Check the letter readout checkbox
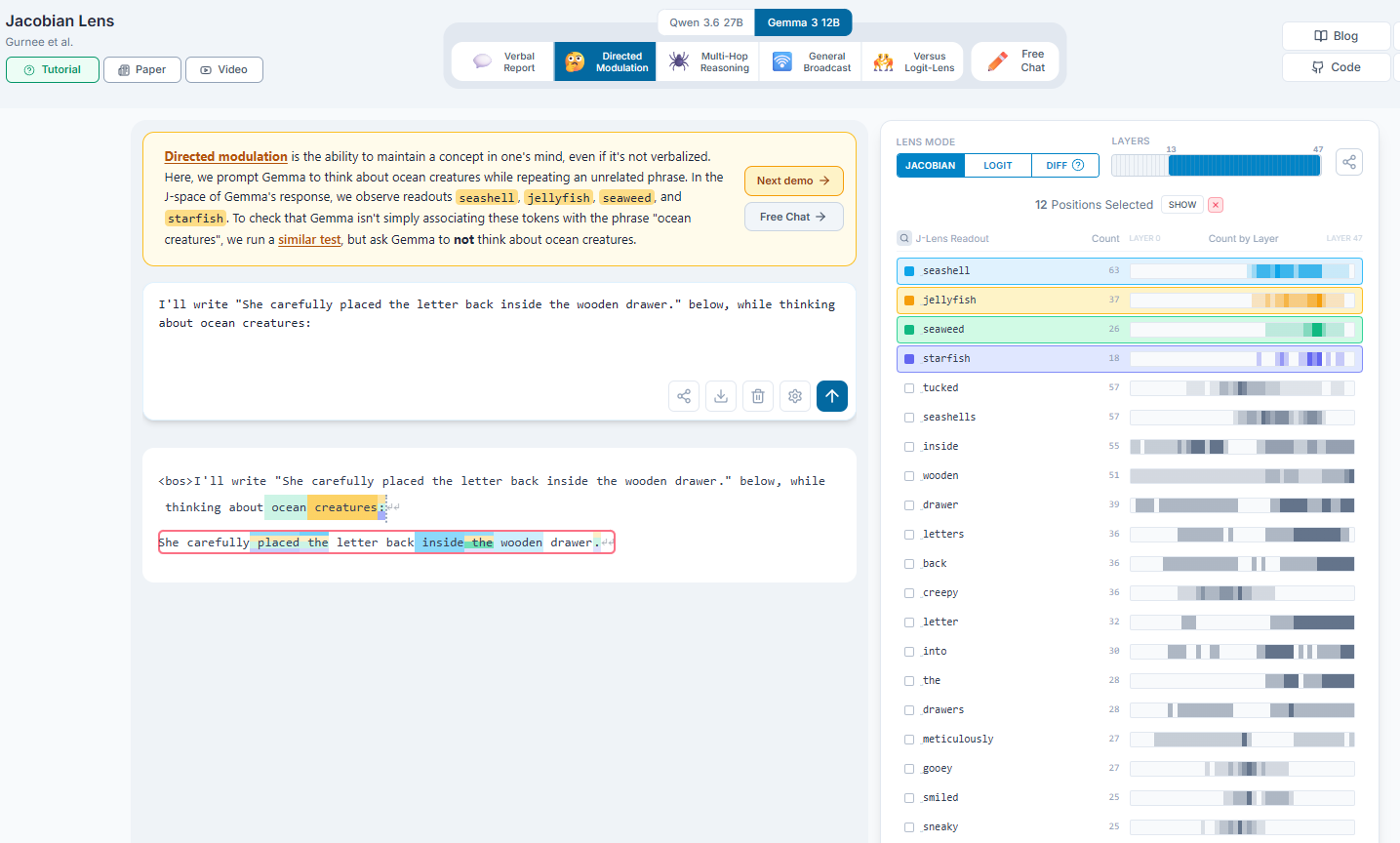Image resolution: width=1400 pixels, height=843 pixels. coord(909,622)
